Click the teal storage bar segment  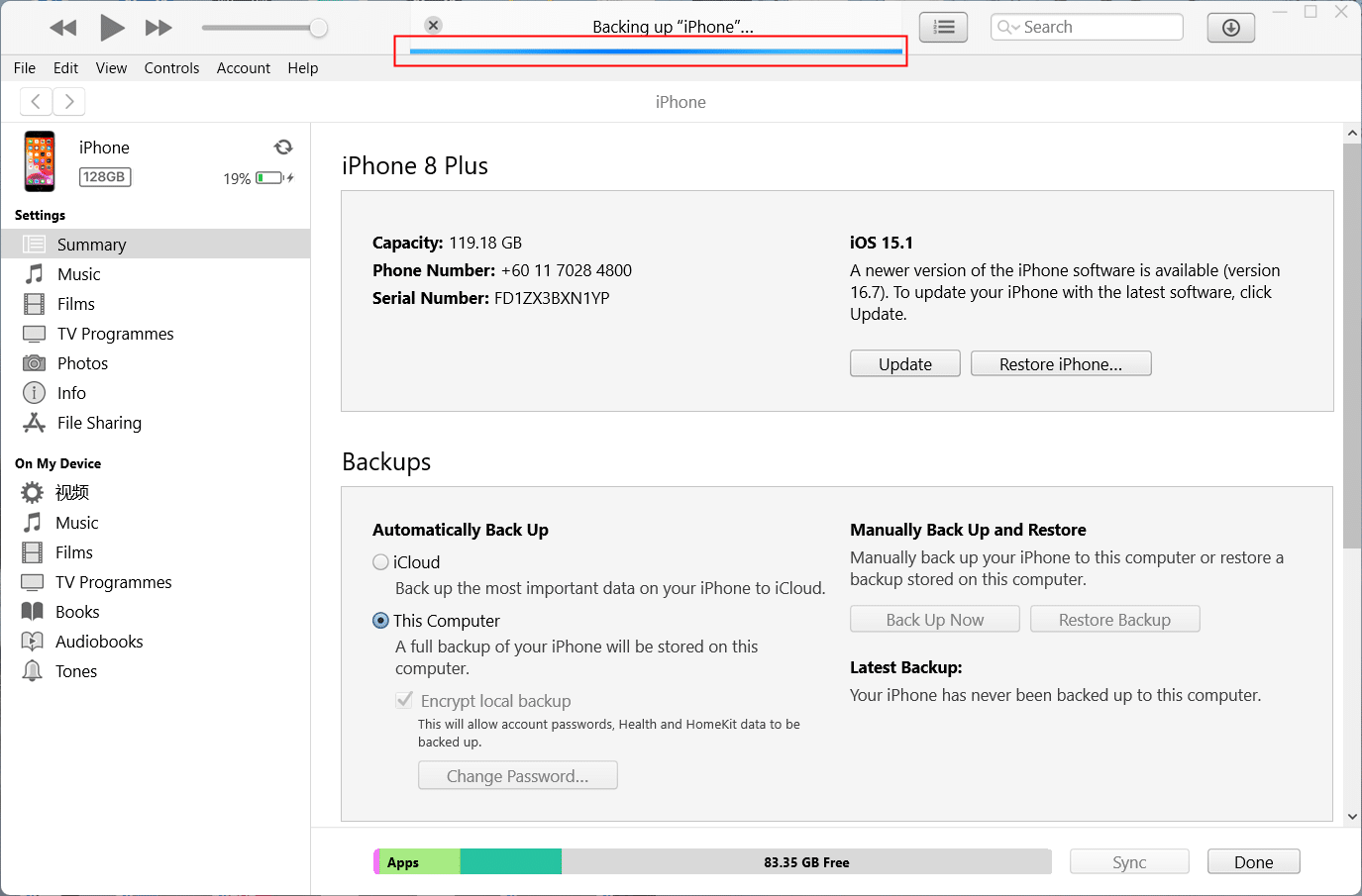(511, 861)
